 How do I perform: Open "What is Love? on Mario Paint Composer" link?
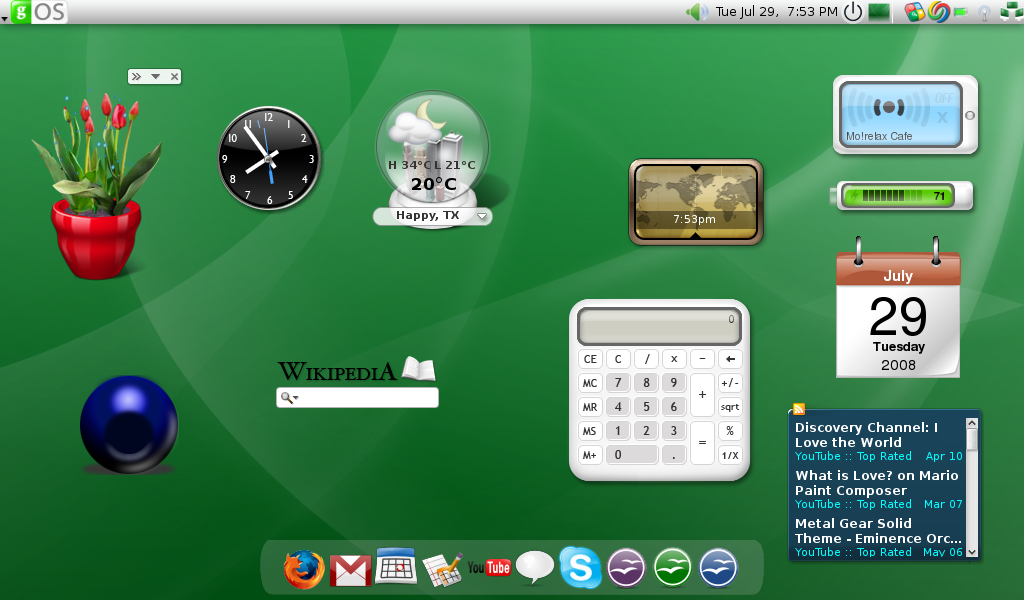pos(876,483)
